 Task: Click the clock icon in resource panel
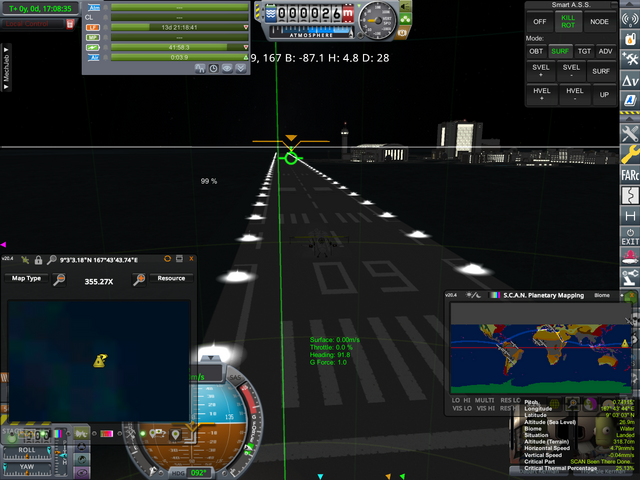coord(213,68)
